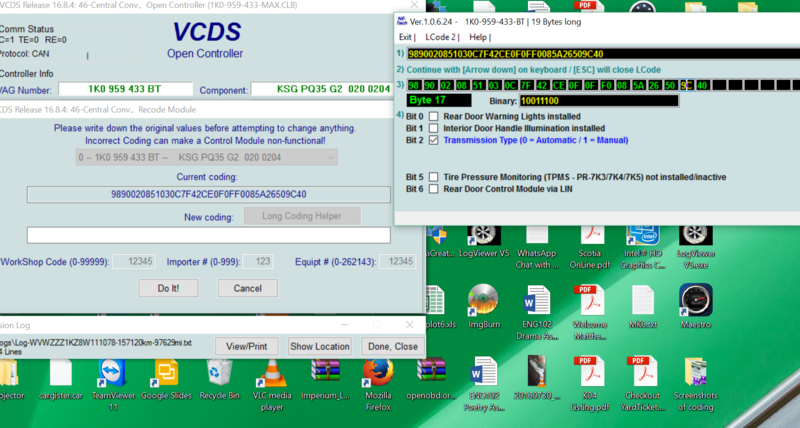Select byte cell 51 in LCode

(478, 85)
